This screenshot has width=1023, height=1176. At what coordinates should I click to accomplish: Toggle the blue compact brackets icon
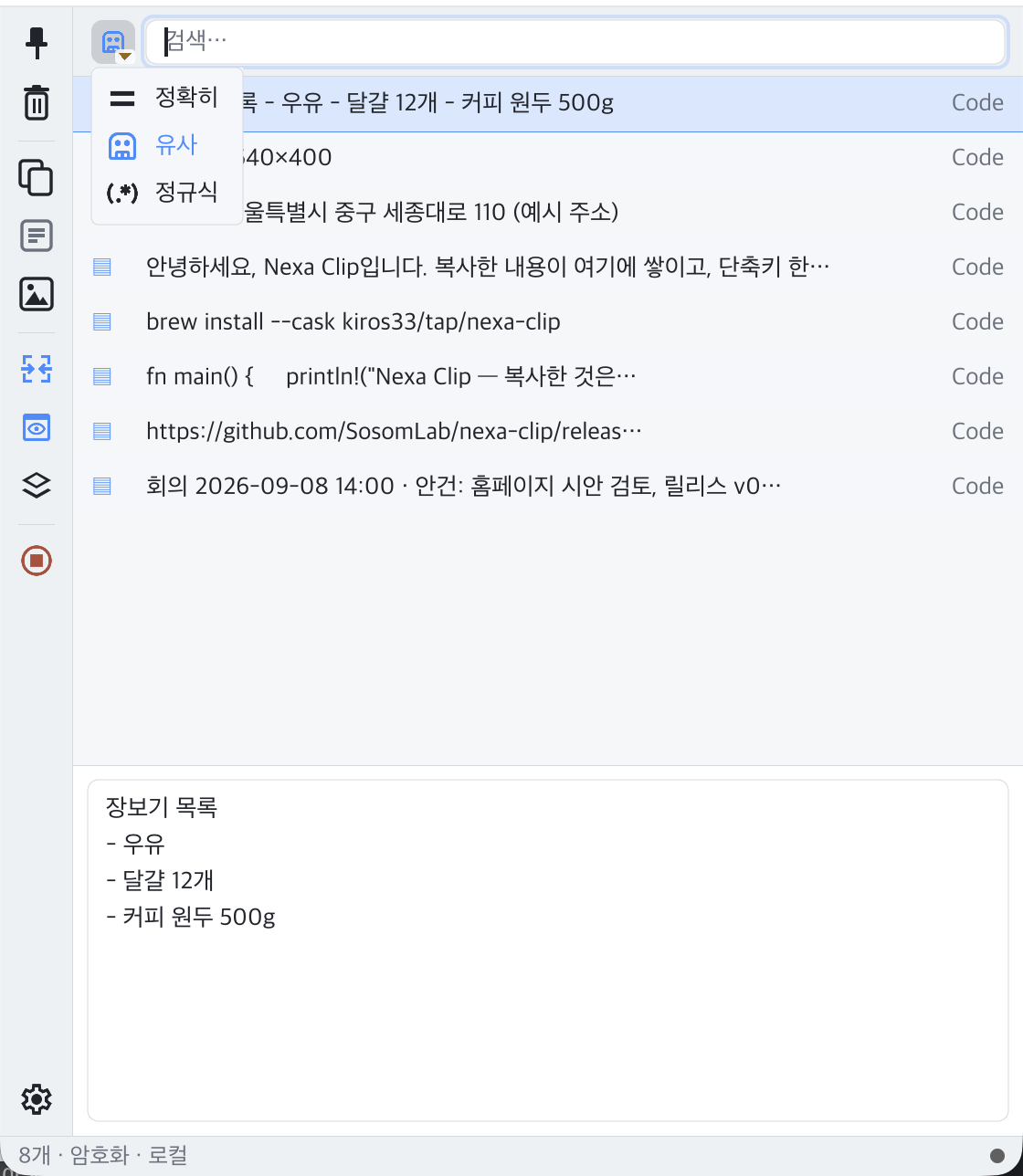[x=37, y=369]
